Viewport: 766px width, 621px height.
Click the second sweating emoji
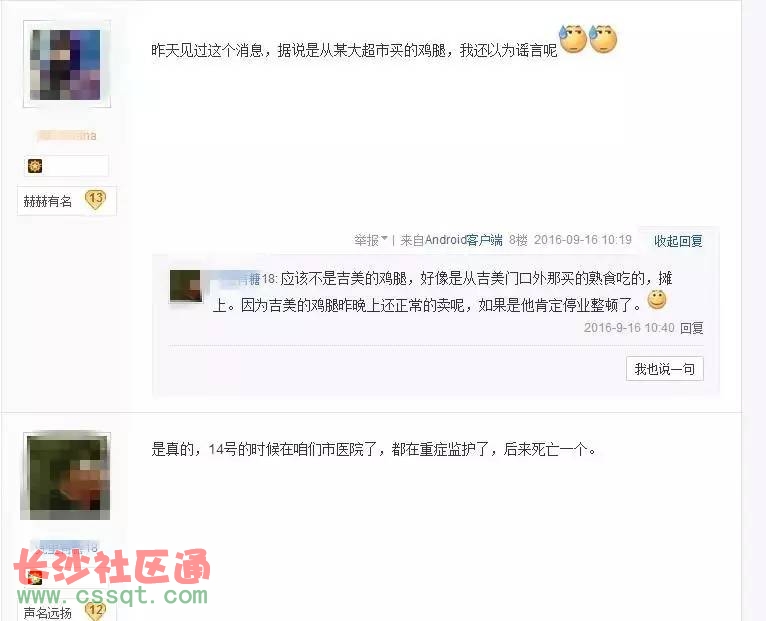603,39
